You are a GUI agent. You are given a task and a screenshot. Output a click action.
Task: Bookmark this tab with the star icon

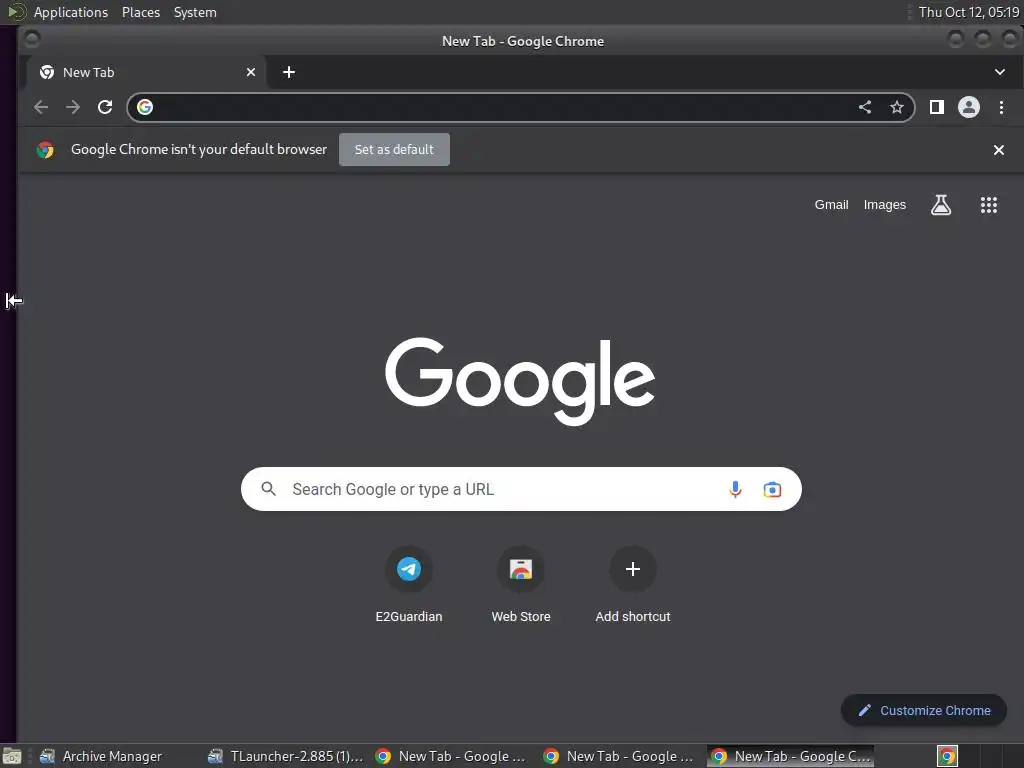[897, 107]
